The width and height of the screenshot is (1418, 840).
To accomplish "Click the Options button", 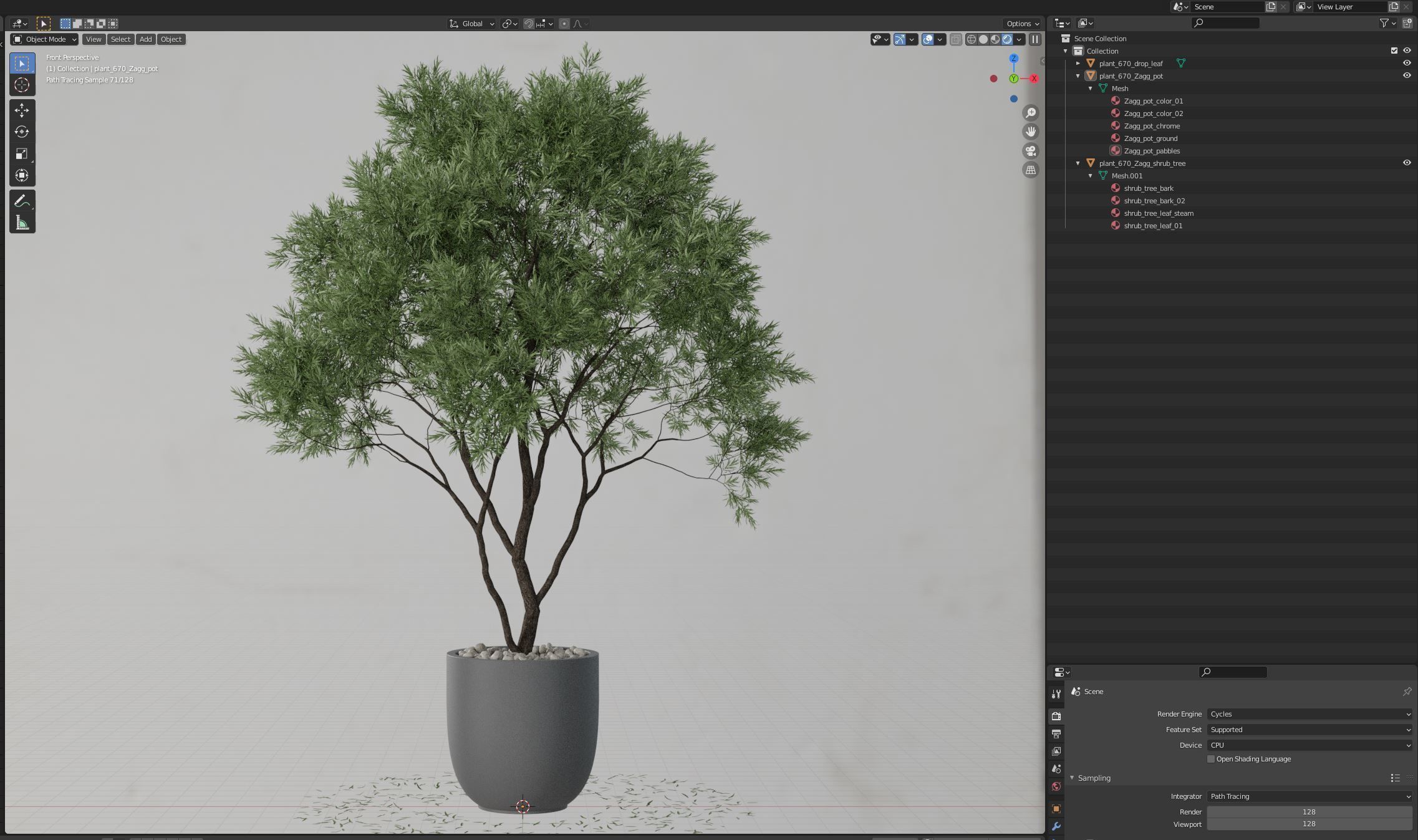I will pyautogui.click(x=1023, y=24).
